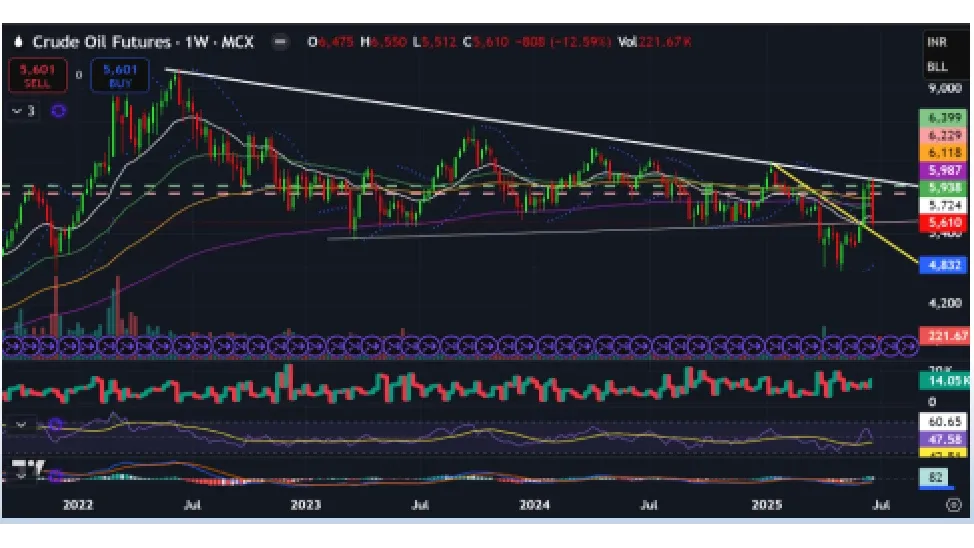Click the open price O 6,475 readout
This screenshot has height=548, width=974.
330,42
